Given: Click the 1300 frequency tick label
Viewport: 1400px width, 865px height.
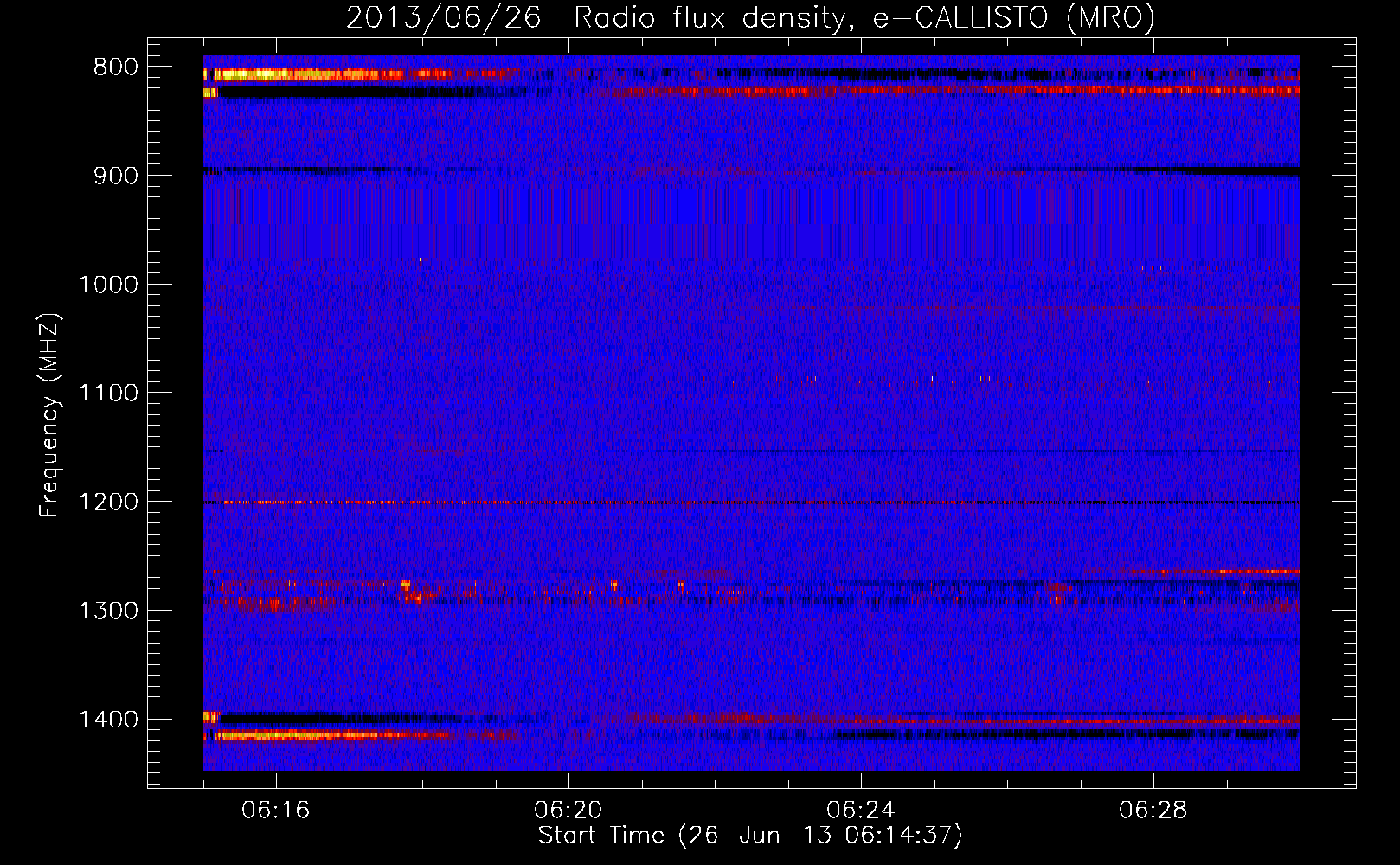Looking at the screenshot, I should click(x=108, y=611).
